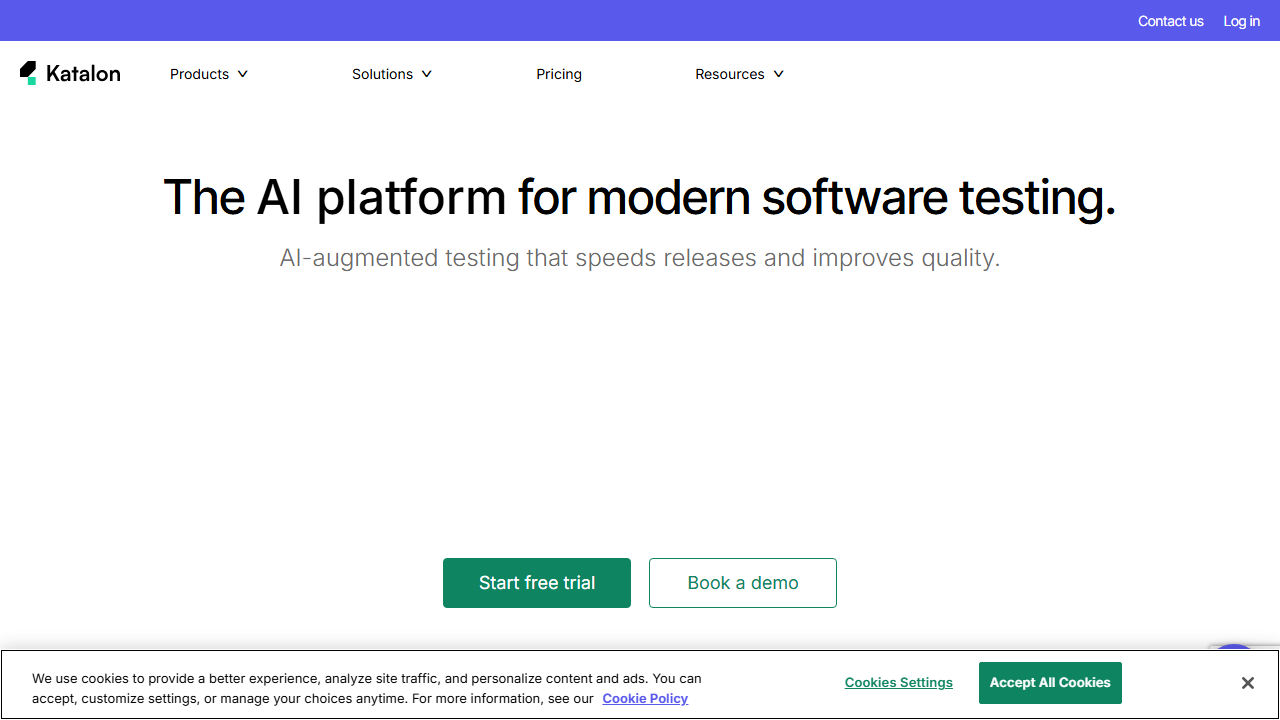Accept All Cookies
1280x720 pixels.
coord(1050,683)
